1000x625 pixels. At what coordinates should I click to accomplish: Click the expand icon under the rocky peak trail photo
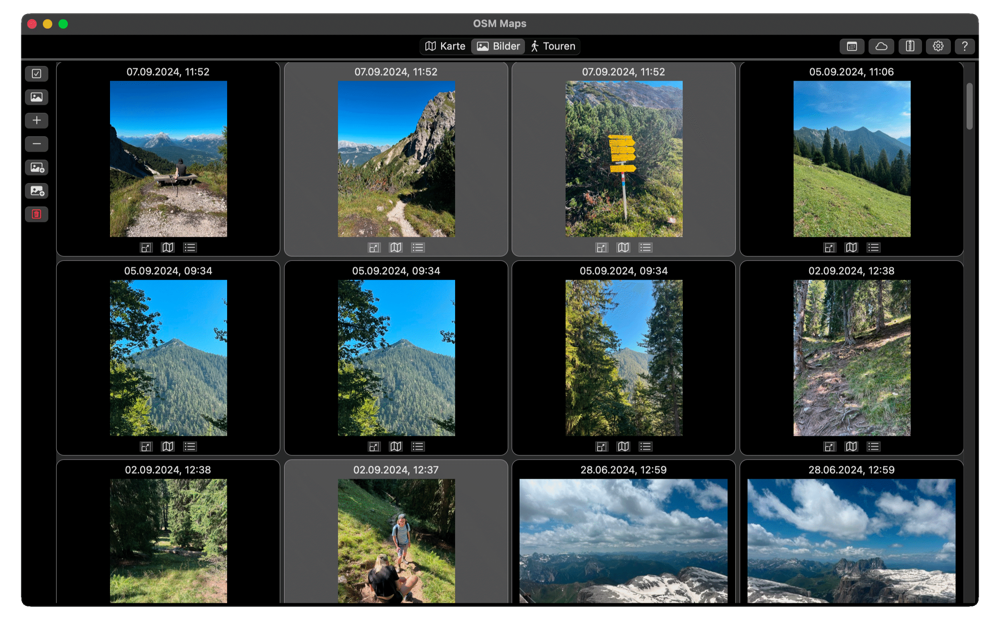pyautogui.click(x=374, y=247)
